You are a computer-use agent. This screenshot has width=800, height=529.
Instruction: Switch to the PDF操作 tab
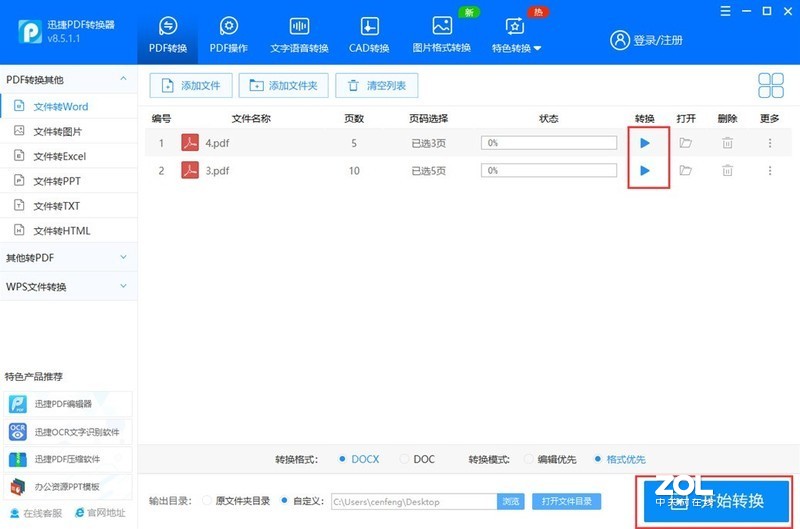click(229, 35)
